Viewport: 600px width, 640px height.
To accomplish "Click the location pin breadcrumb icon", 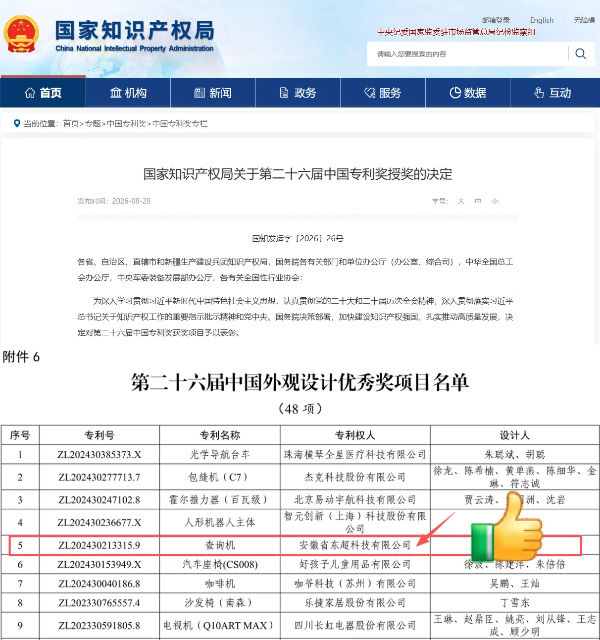I will tap(17, 123).
